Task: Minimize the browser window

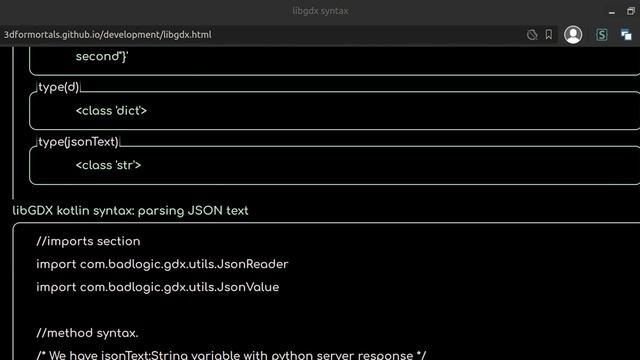Action: [611, 12]
